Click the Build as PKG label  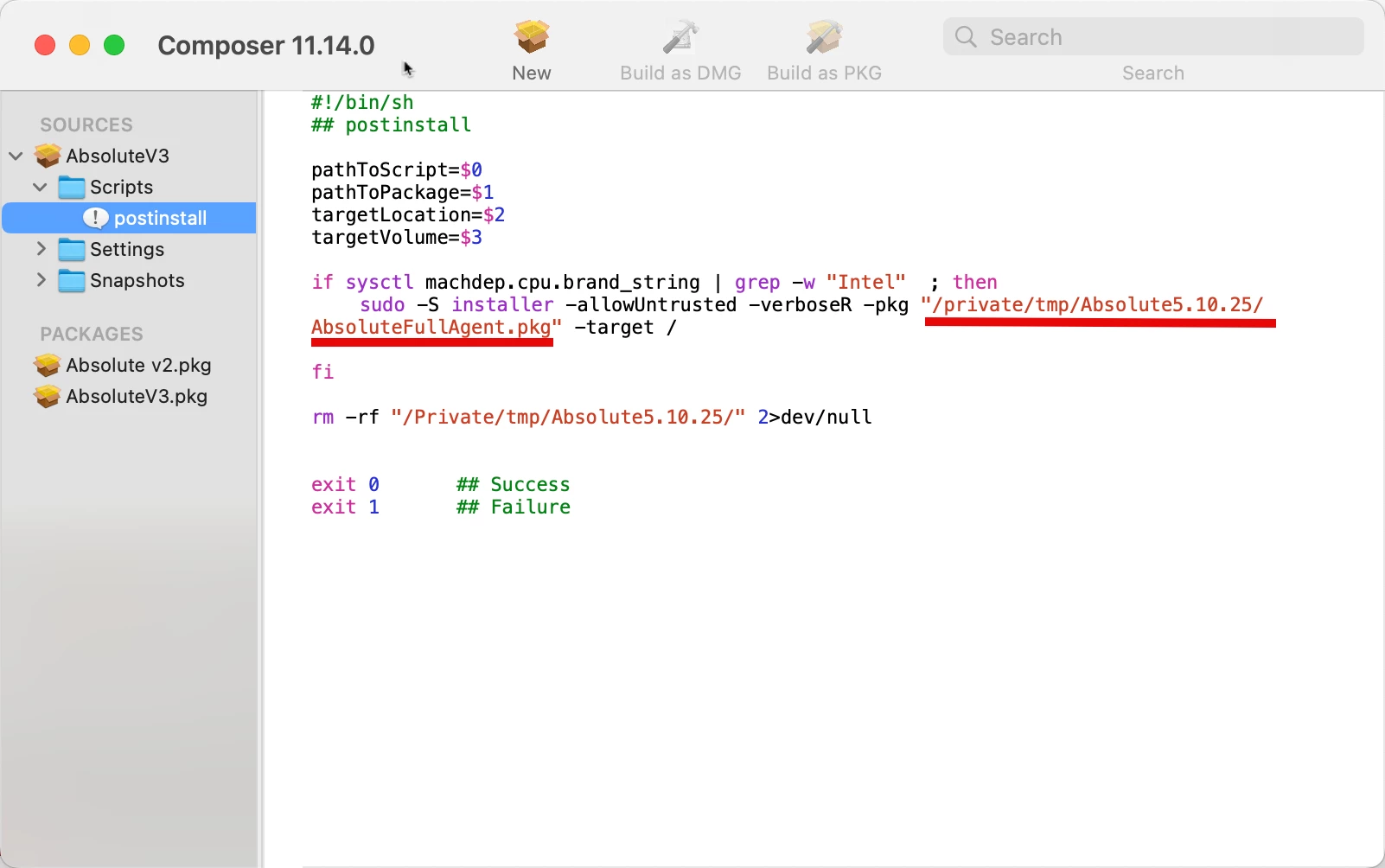(x=824, y=73)
